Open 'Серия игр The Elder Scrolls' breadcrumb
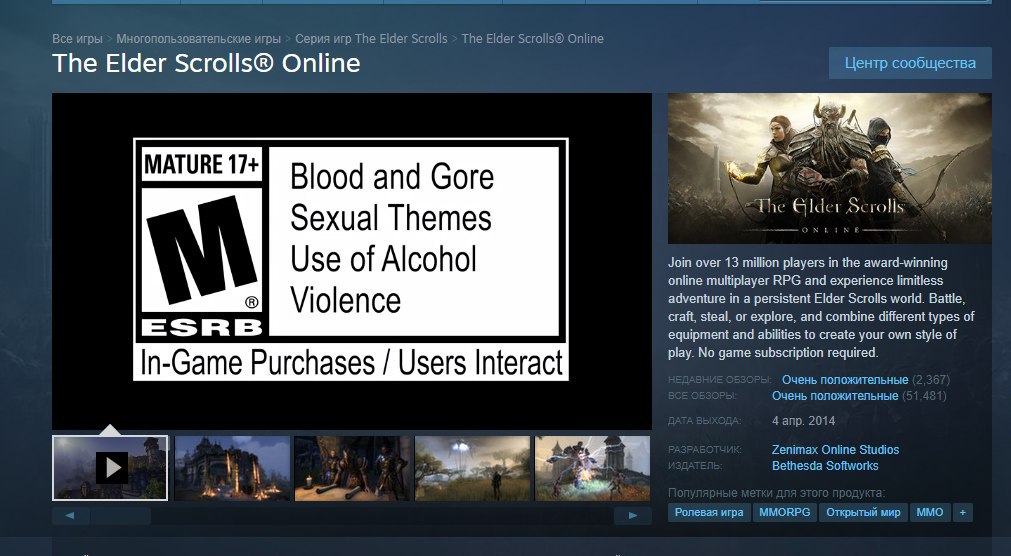1011x556 pixels. pos(371,39)
